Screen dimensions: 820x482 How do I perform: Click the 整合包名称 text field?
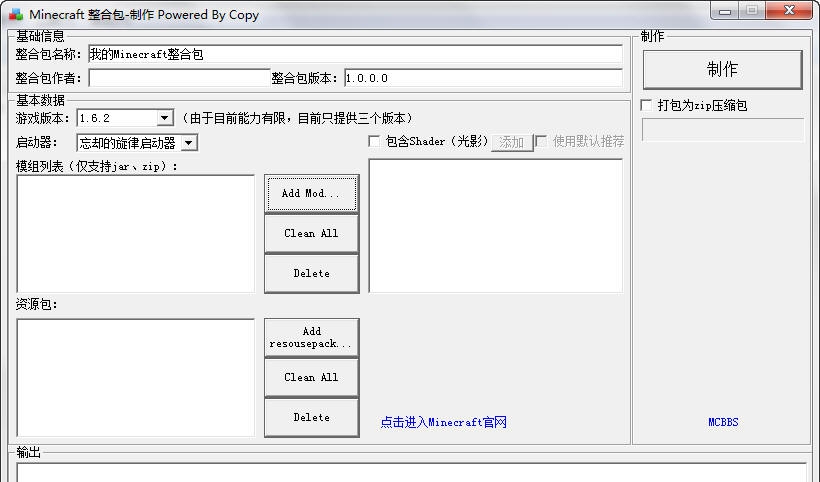(x=355, y=54)
